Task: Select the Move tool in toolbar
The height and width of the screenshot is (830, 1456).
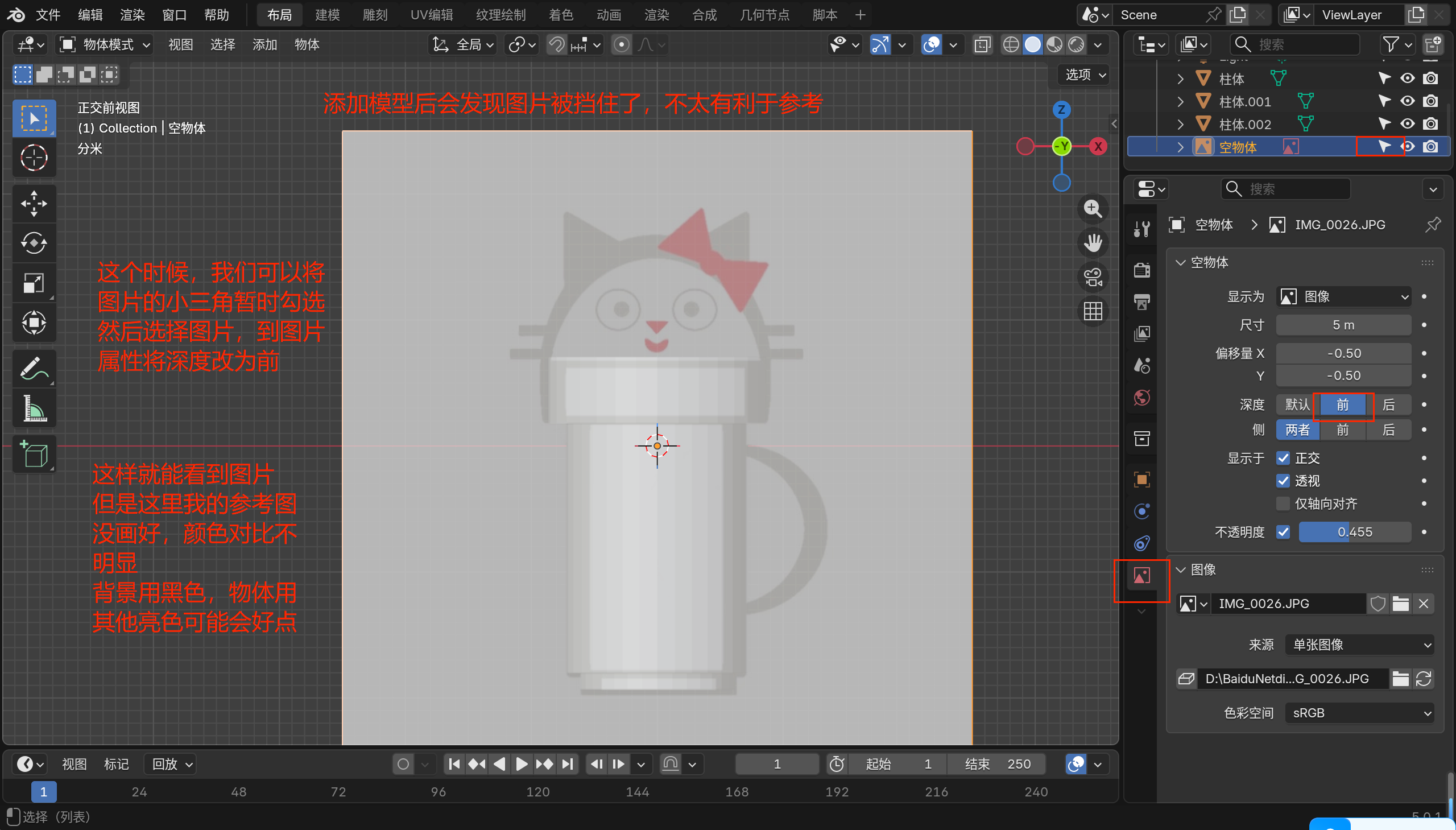Action: click(x=34, y=204)
